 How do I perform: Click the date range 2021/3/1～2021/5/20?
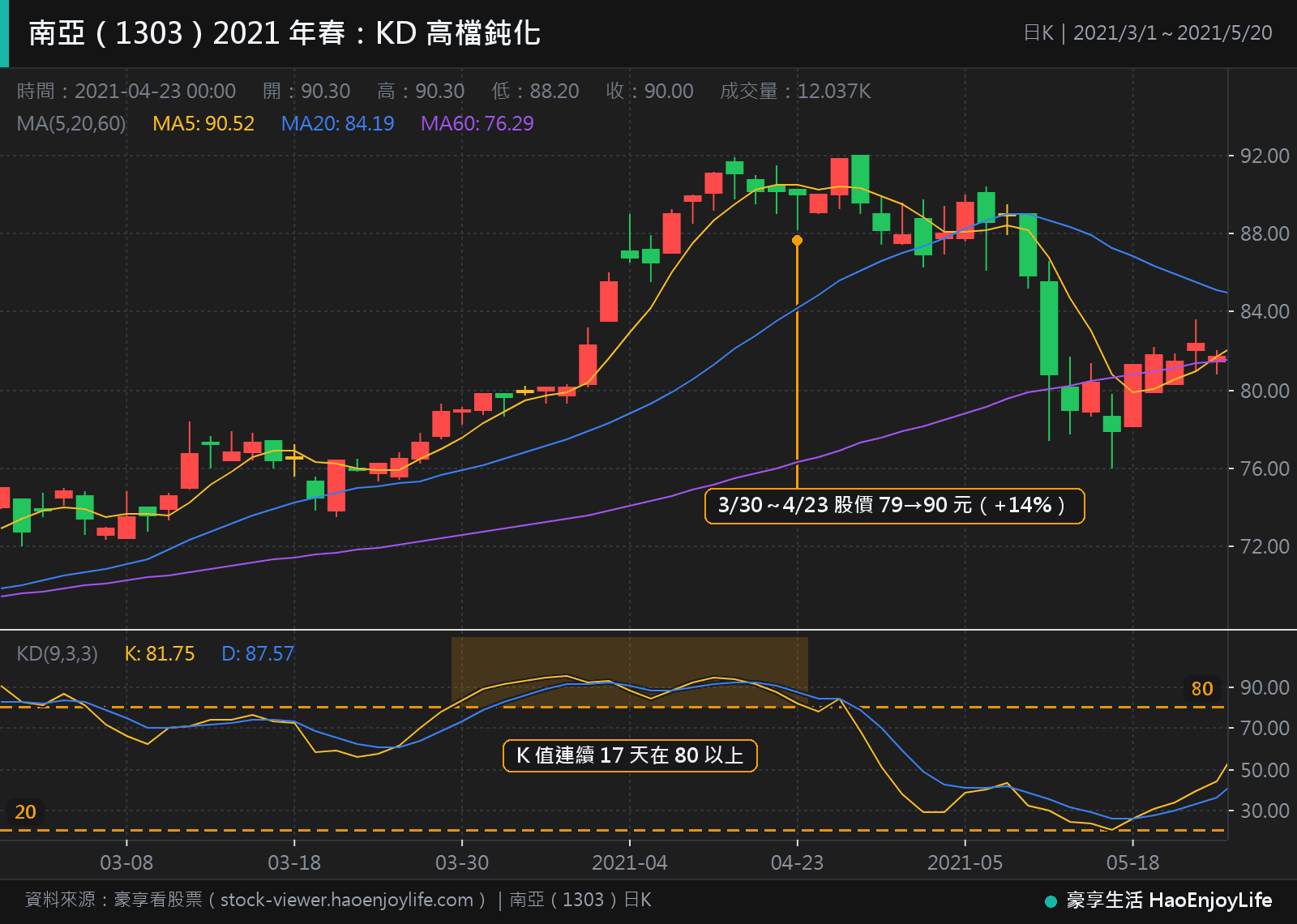coord(1172,33)
